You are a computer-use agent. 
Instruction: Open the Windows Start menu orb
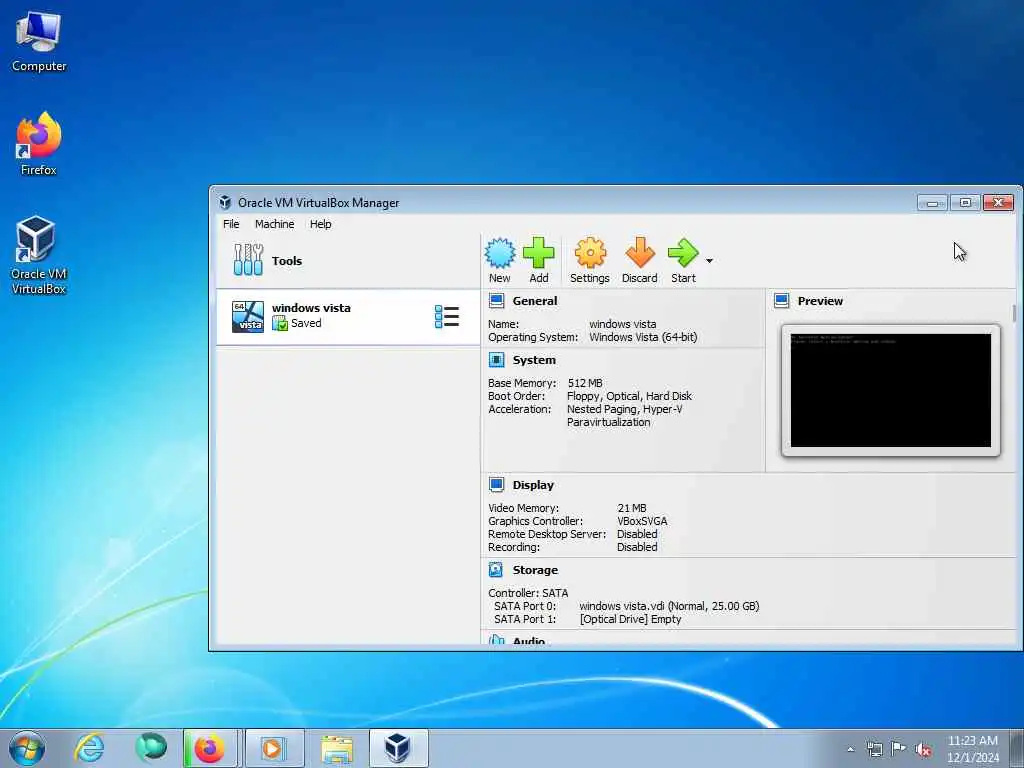[x=27, y=748]
